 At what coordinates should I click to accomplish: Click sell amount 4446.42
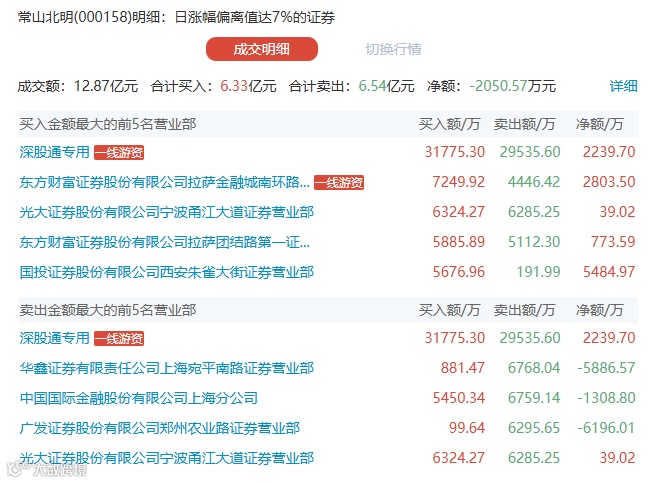534,182
